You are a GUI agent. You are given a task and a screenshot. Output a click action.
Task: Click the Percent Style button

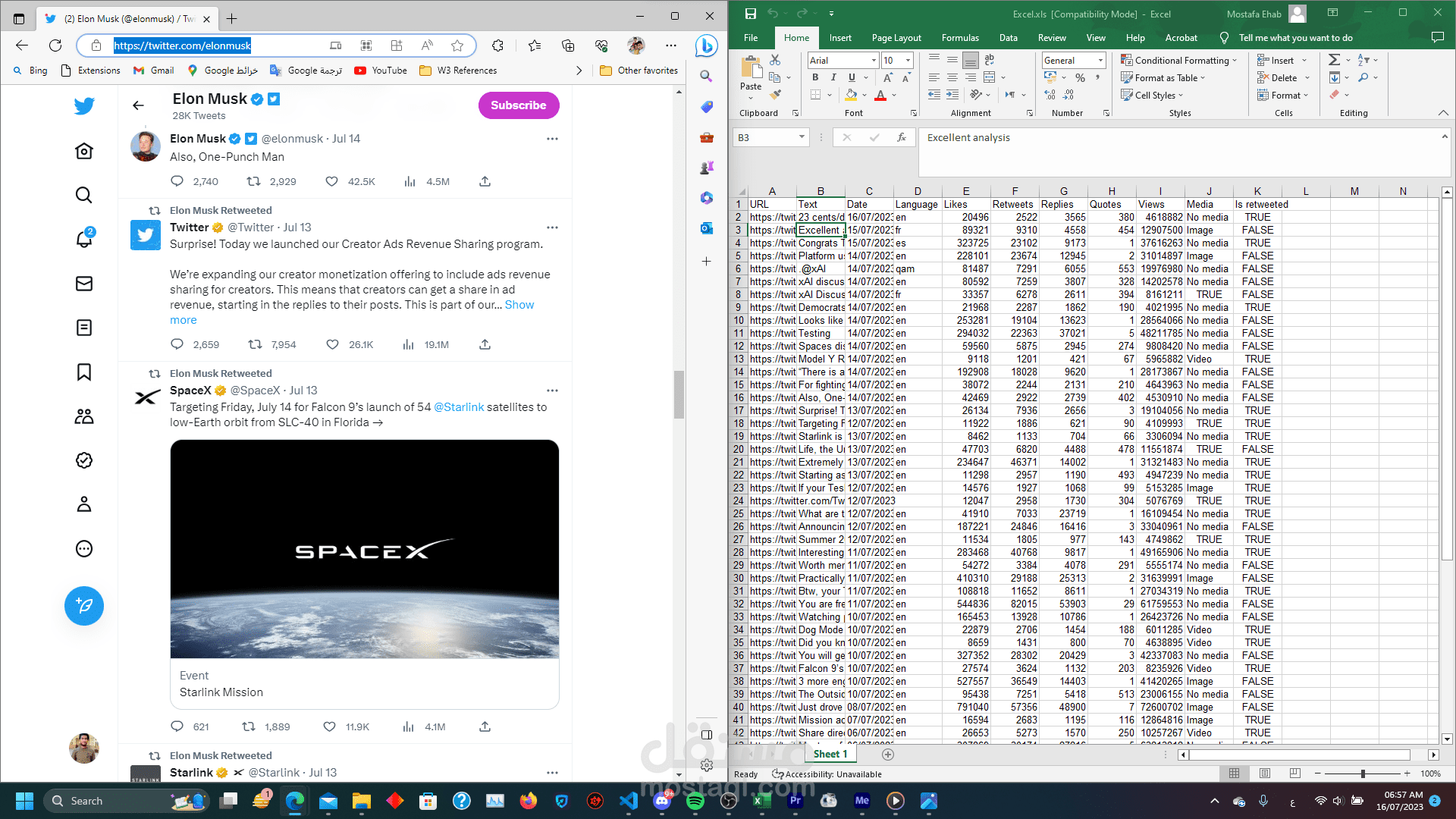tap(1080, 77)
